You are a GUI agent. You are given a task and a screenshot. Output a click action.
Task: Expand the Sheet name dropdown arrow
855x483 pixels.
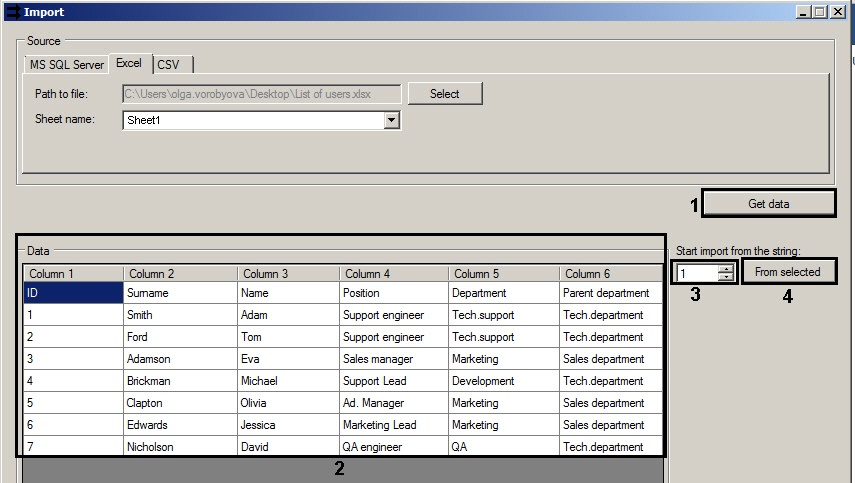point(392,120)
